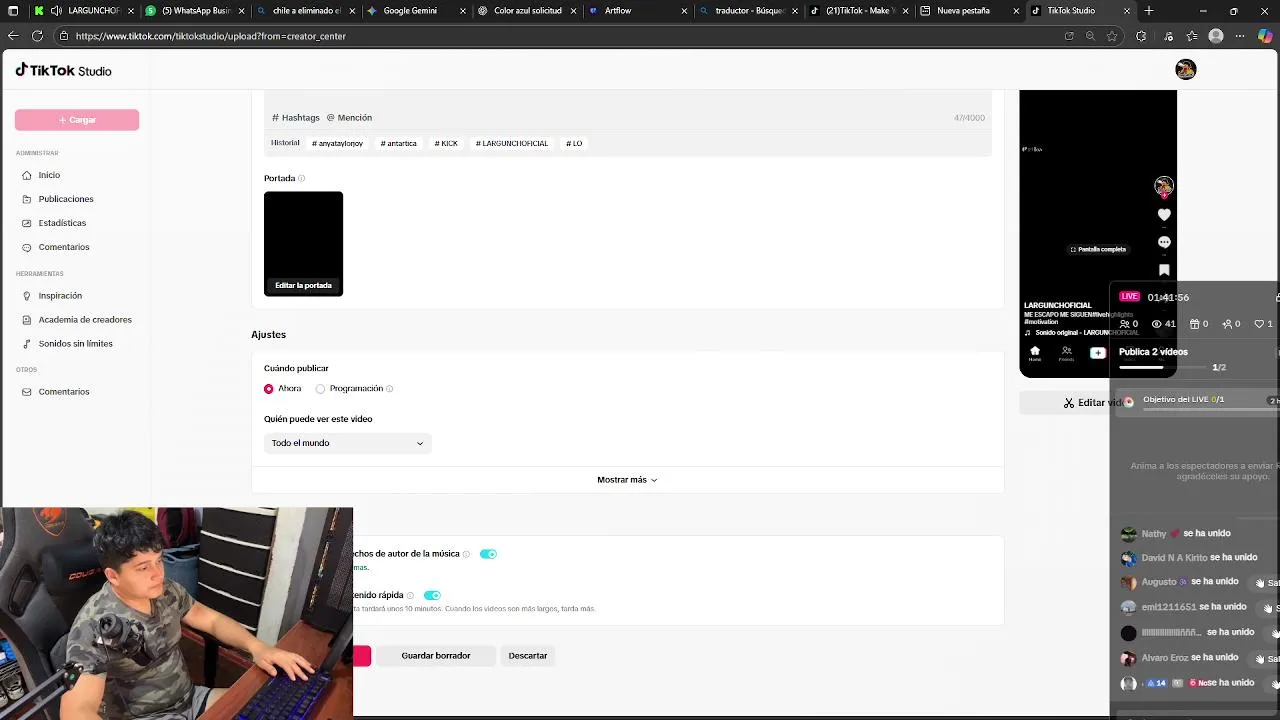Click the info icon beside rápida label
1280x720 pixels.
click(410, 595)
